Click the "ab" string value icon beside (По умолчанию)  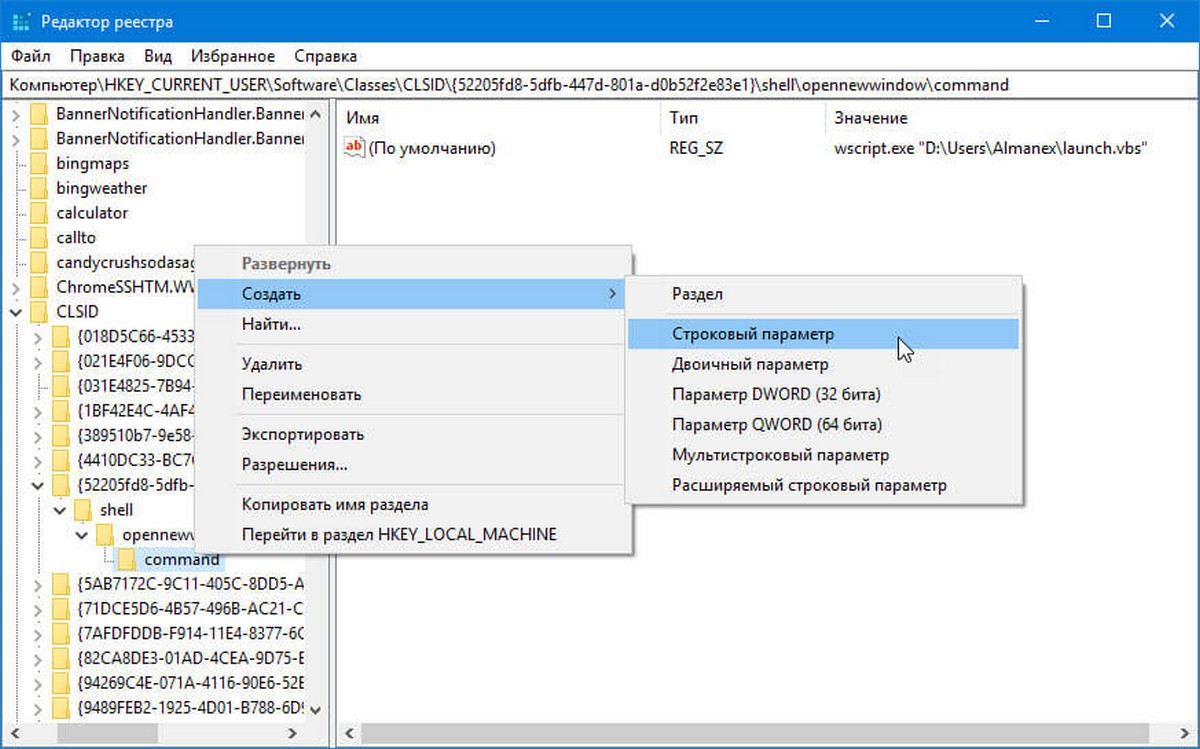(x=353, y=147)
